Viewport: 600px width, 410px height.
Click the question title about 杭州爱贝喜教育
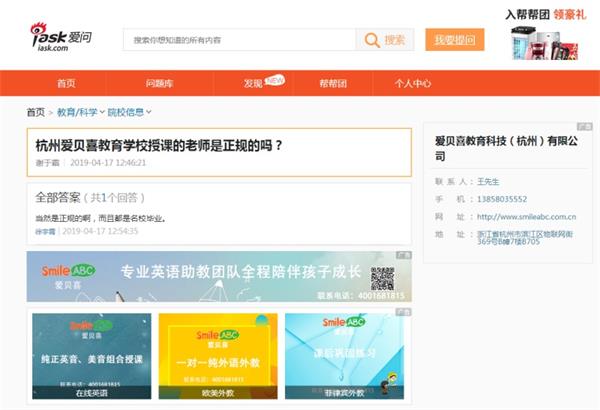click(159, 145)
